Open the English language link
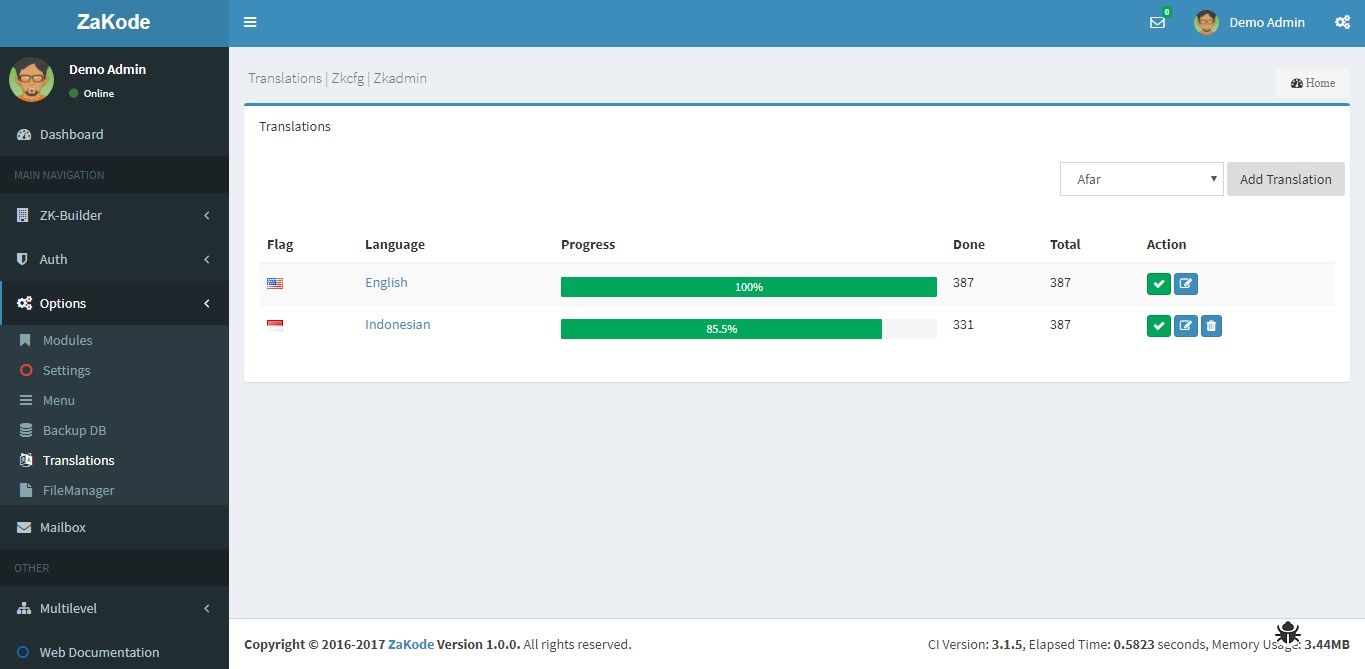 [x=386, y=283]
